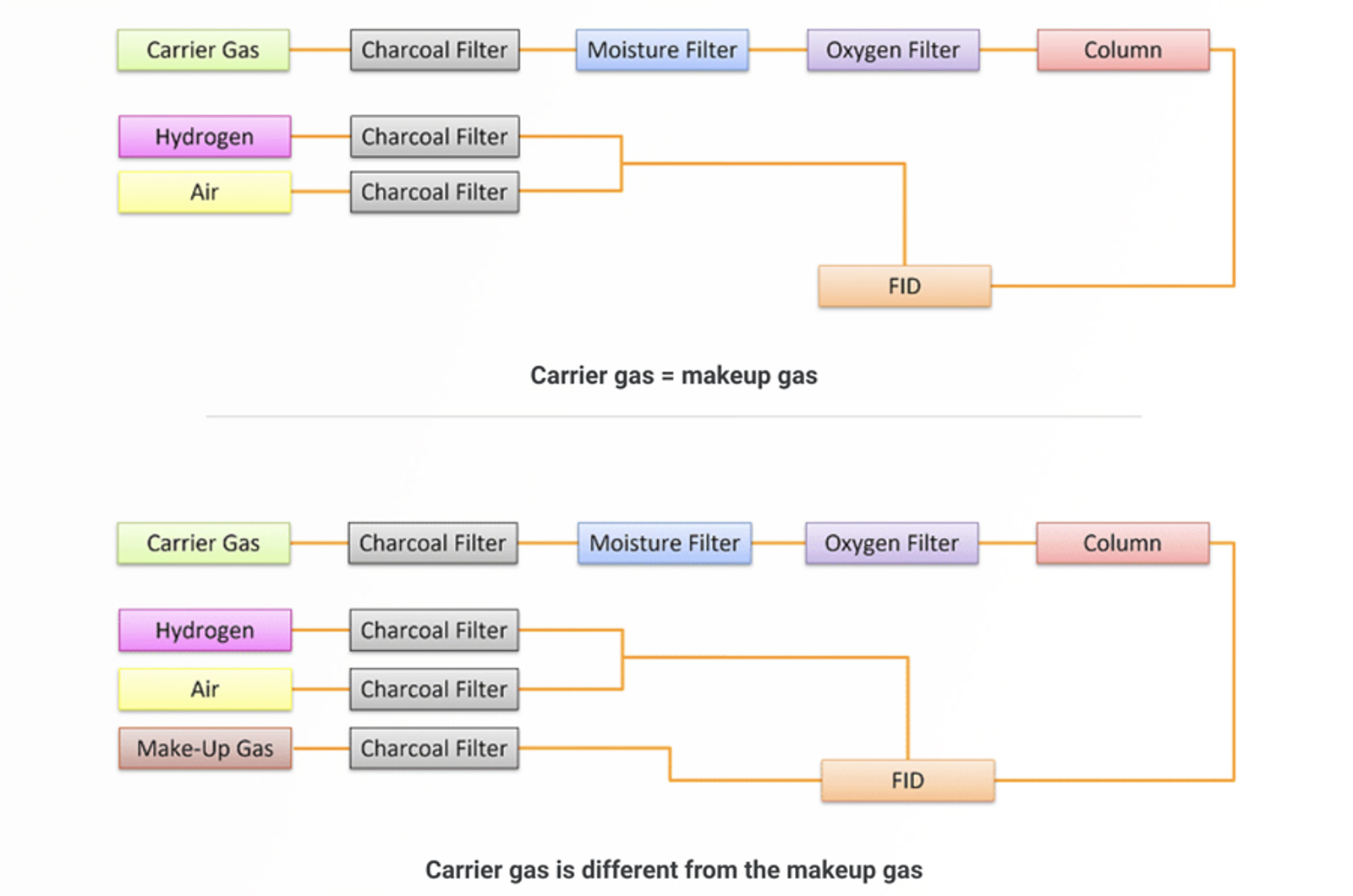The width and height of the screenshot is (1353, 896).
Task: Select the Column box in bottom diagram
Action: 1122,543
